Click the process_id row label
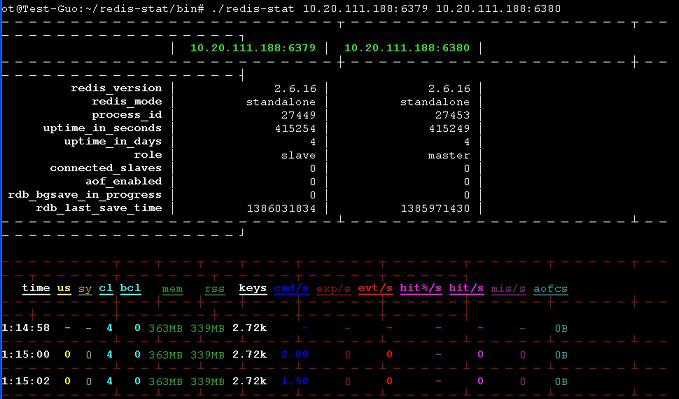Viewport: 679px width, 399px height. tap(127, 115)
